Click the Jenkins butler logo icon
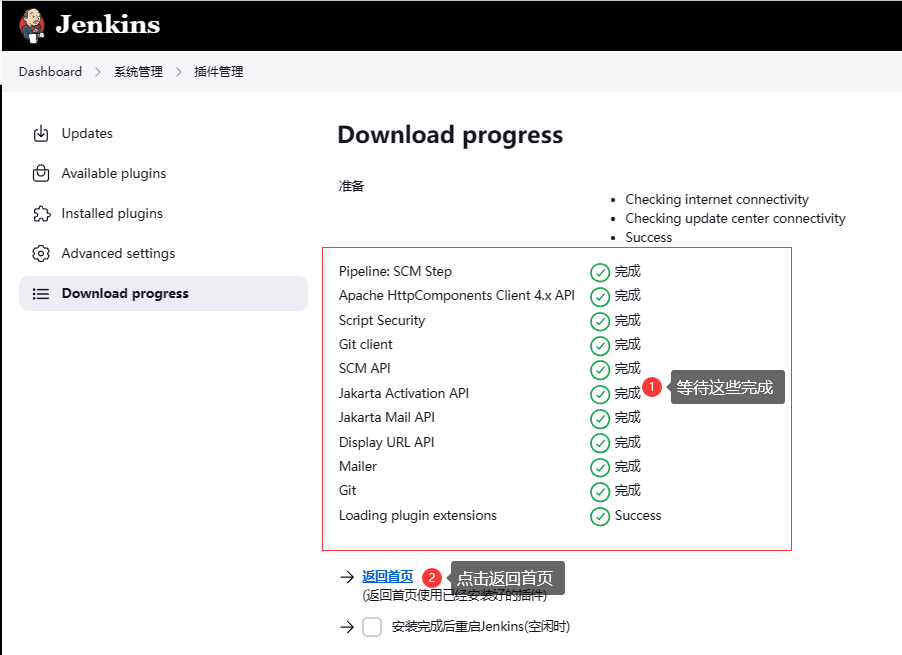 (x=32, y=26)
